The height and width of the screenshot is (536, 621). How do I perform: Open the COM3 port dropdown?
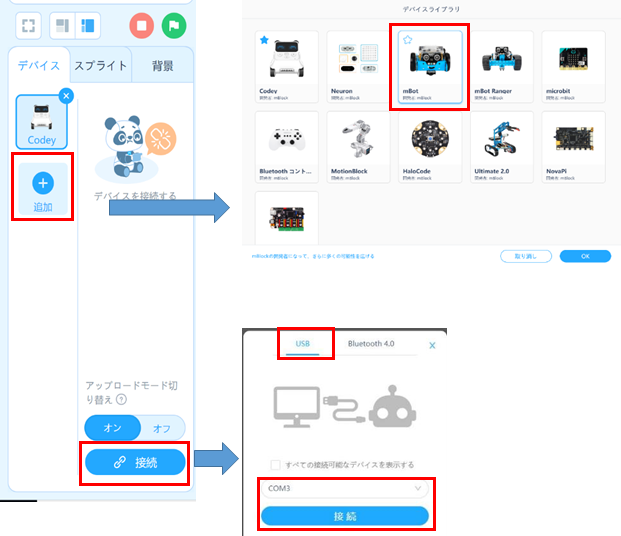click(x=345, y=488)
